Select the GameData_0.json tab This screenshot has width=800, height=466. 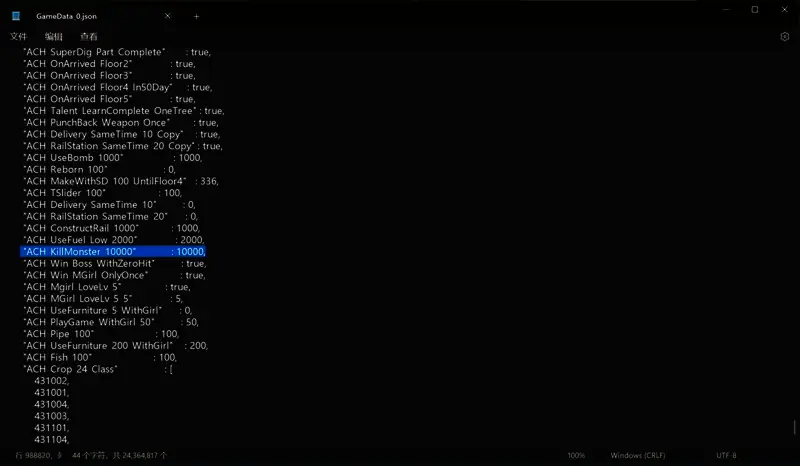(x=90, y=16)
